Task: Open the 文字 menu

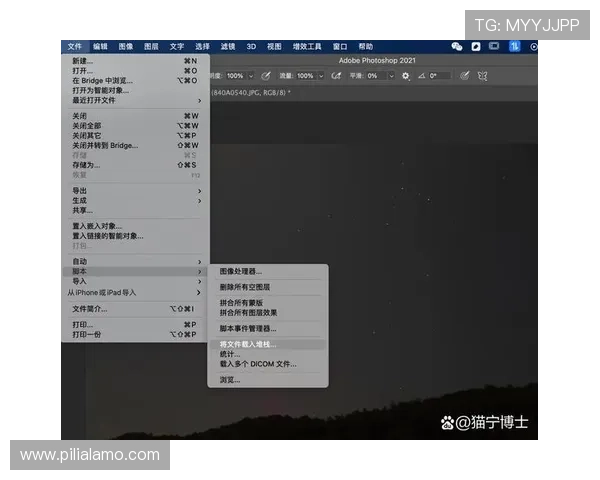Action: pos(177,47)
